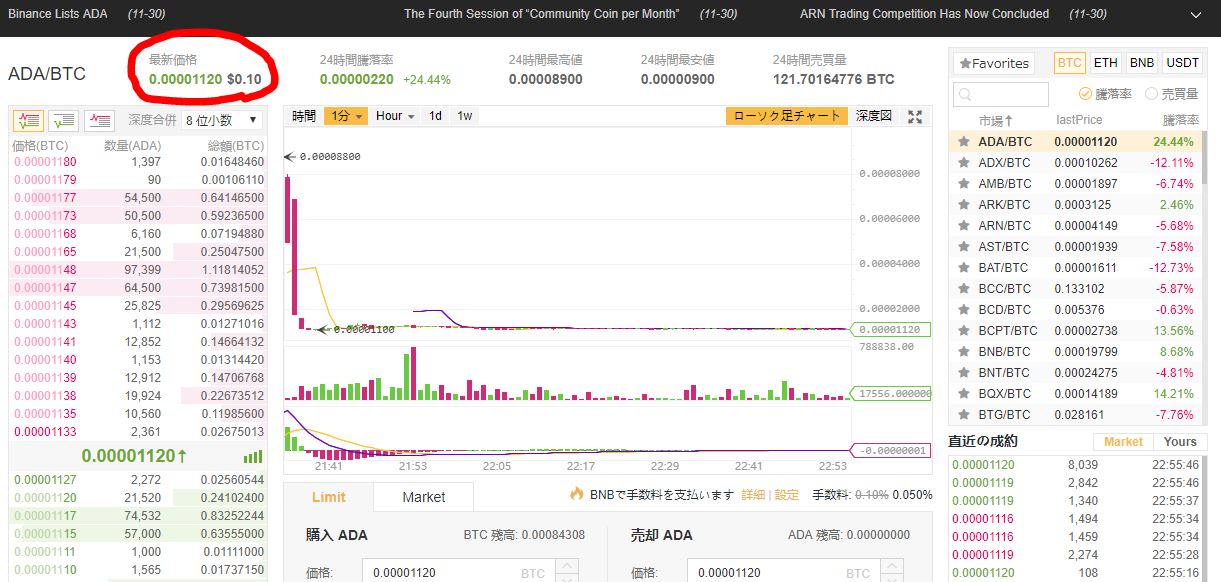The image size is (1221, 582).
Task: Star the ARK/BTC pair as favorite
Action: (x=964, y=205)
